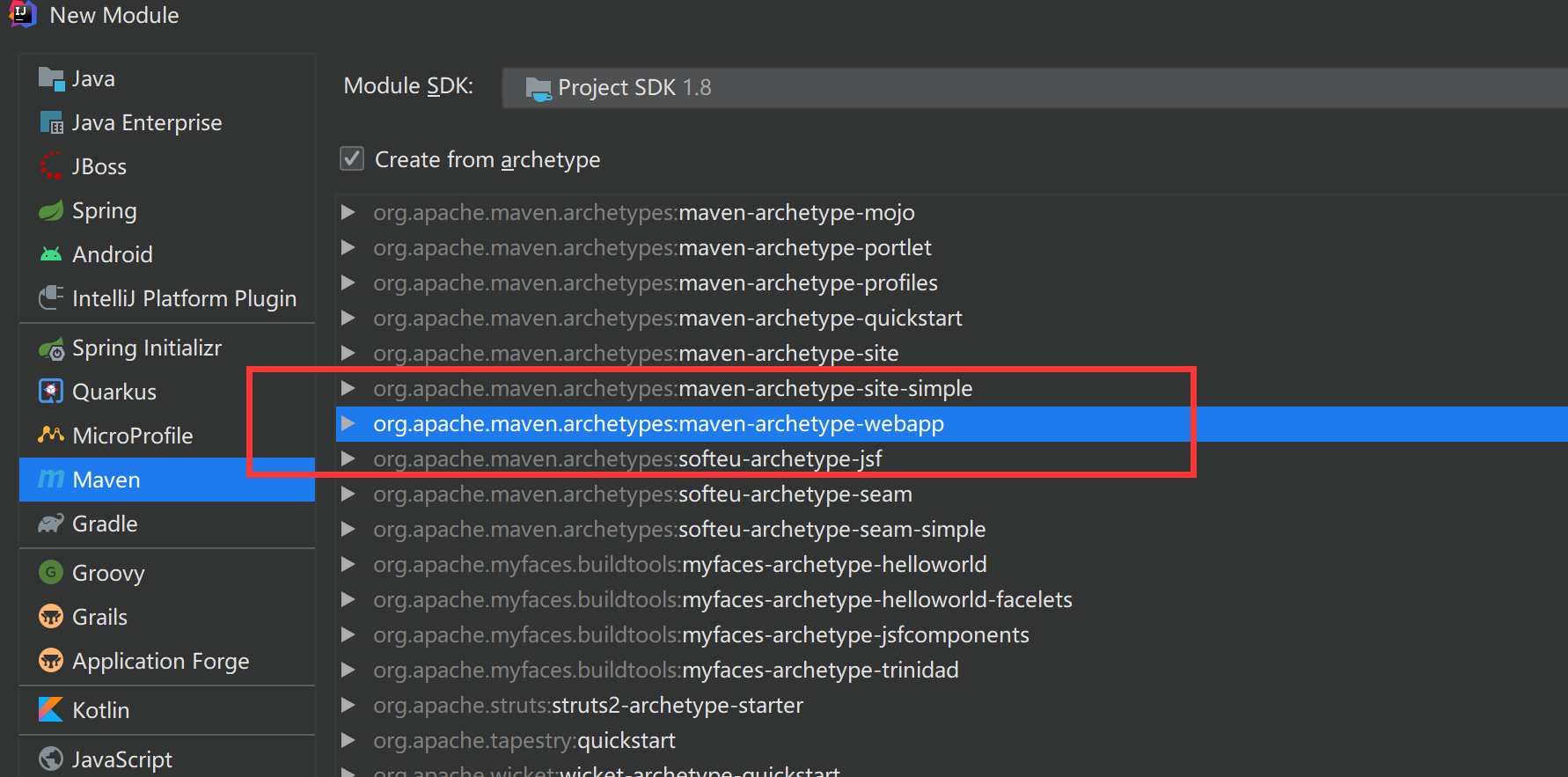Select Java Enterprise module type
This screenshot has height=777, width=1568.
point(167,122)
